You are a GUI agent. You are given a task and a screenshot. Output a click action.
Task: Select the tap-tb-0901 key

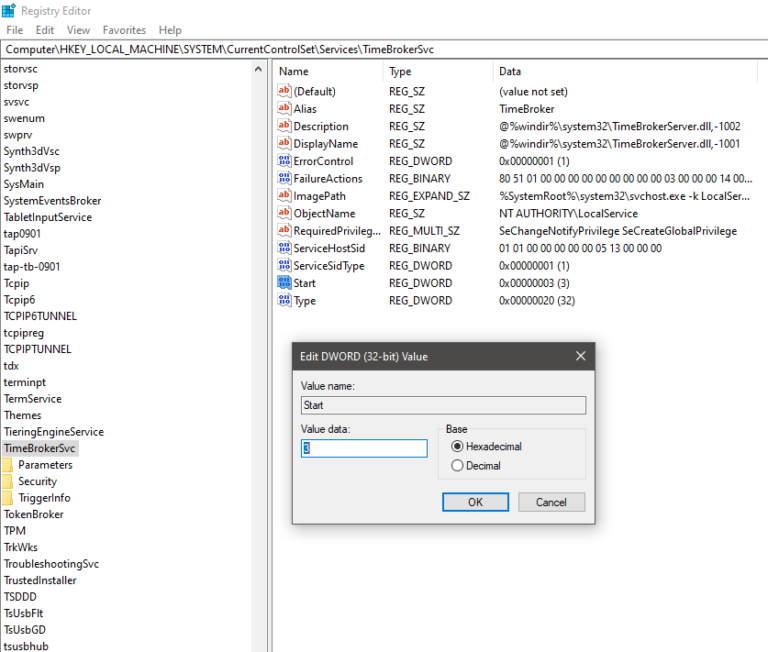[x=32, y=267]
